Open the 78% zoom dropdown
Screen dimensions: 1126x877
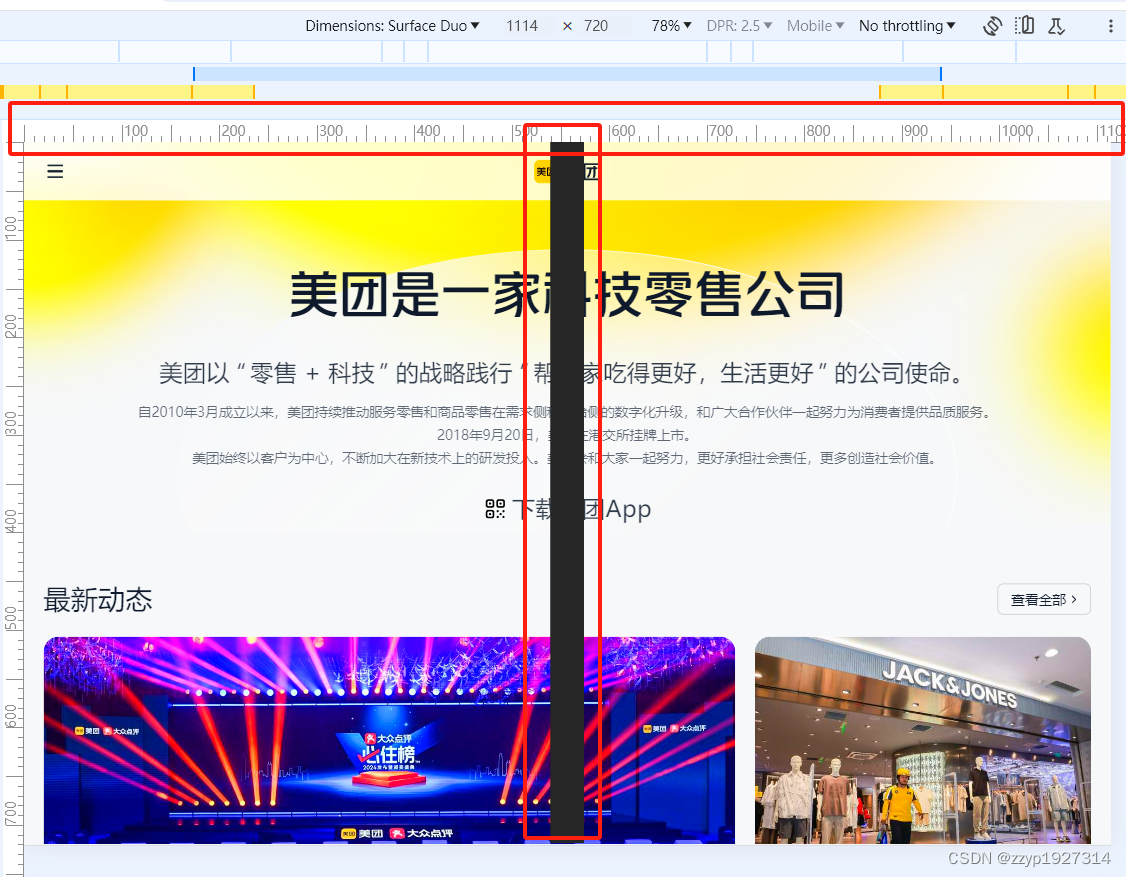(x=671, y=26)
